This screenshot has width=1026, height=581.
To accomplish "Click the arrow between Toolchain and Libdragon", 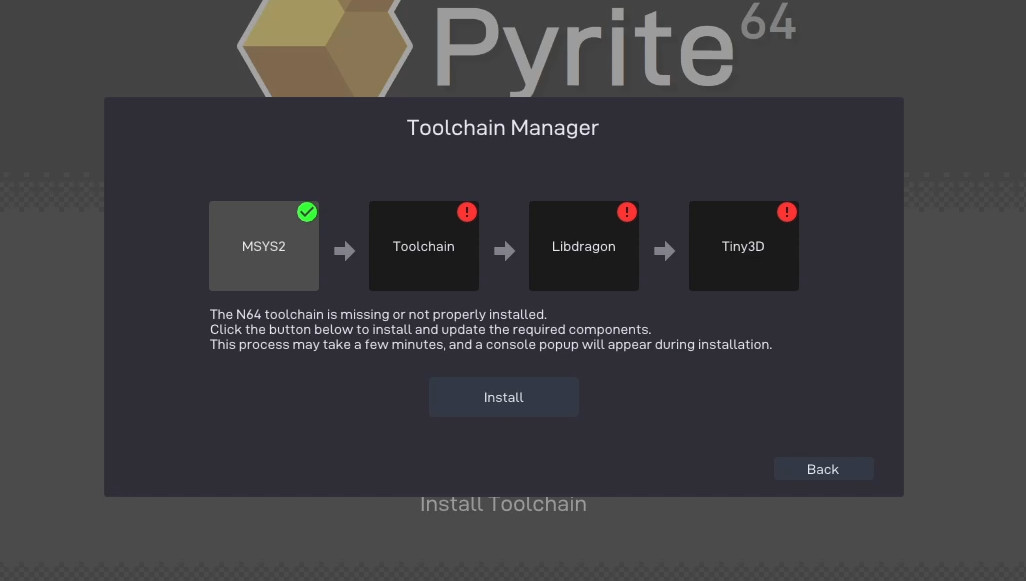I will click(x=504, y=251).
